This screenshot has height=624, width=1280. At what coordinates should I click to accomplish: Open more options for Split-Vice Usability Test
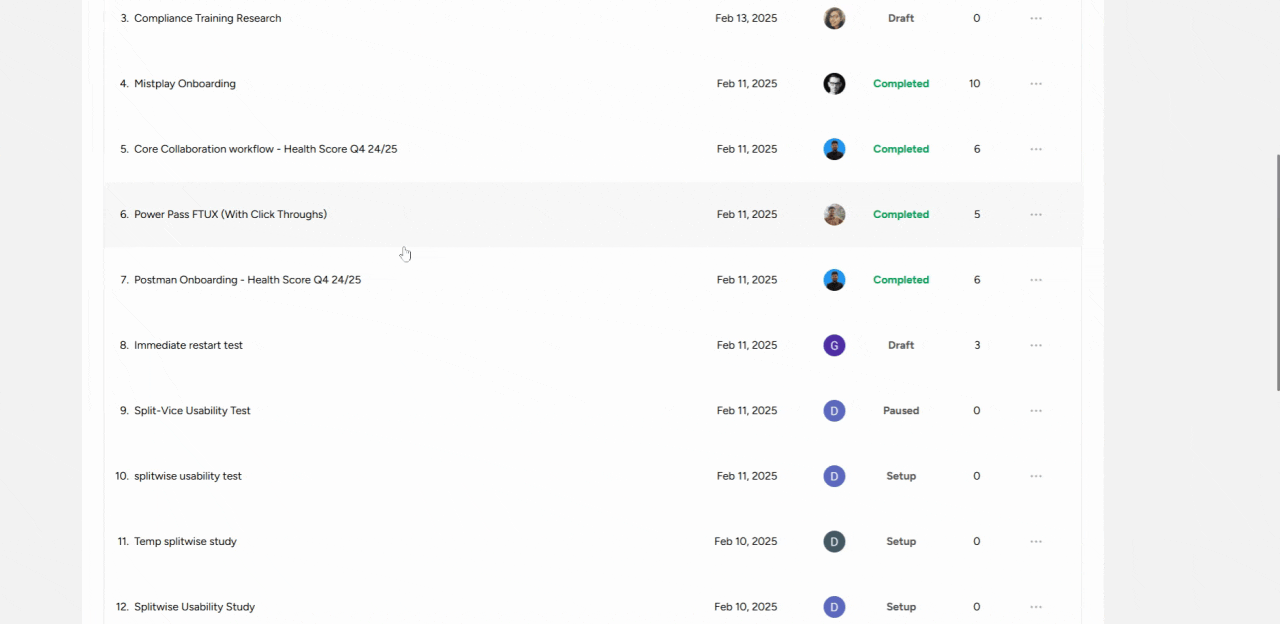(1036, 411)
